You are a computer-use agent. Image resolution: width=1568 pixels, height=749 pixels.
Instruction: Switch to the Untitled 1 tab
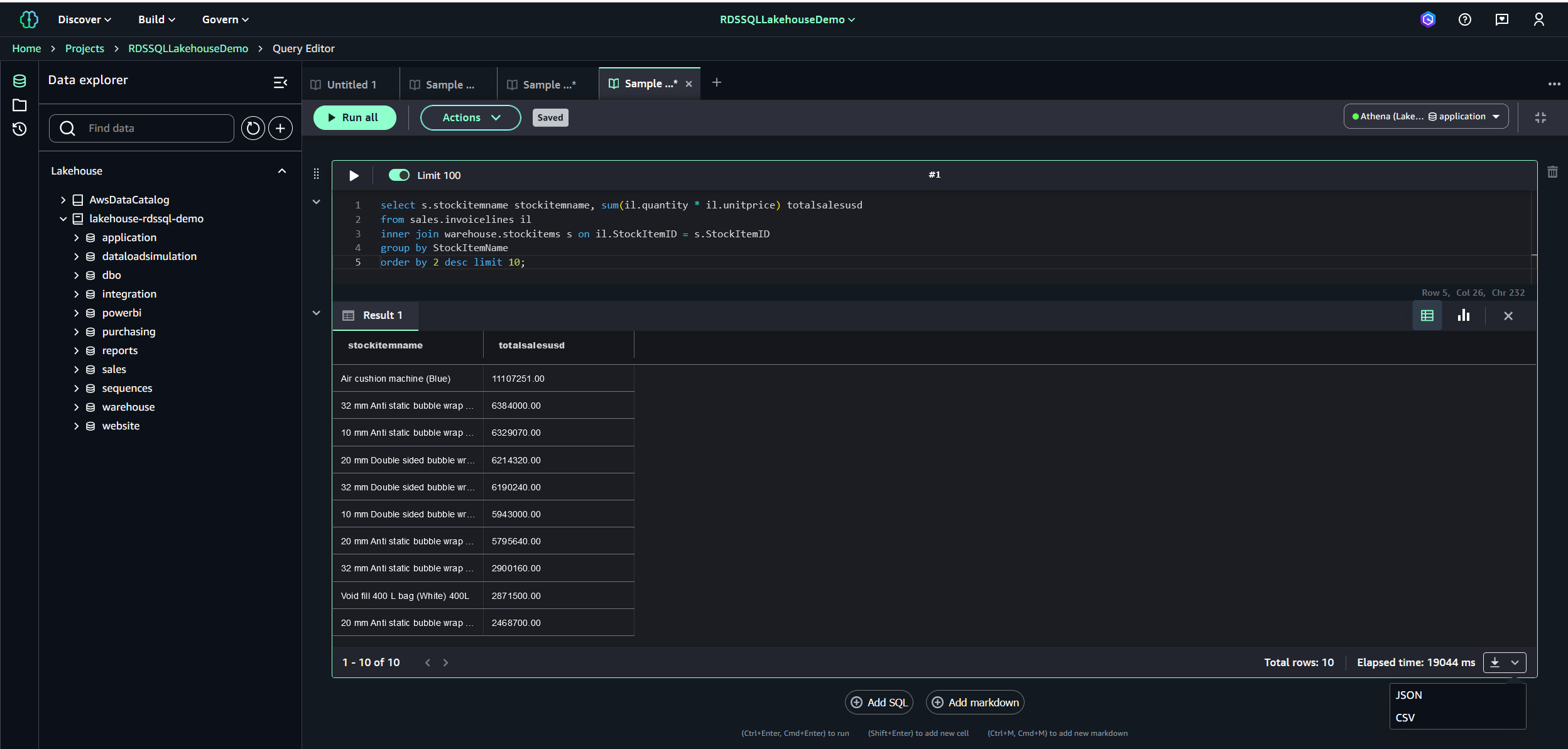point(351,84)
